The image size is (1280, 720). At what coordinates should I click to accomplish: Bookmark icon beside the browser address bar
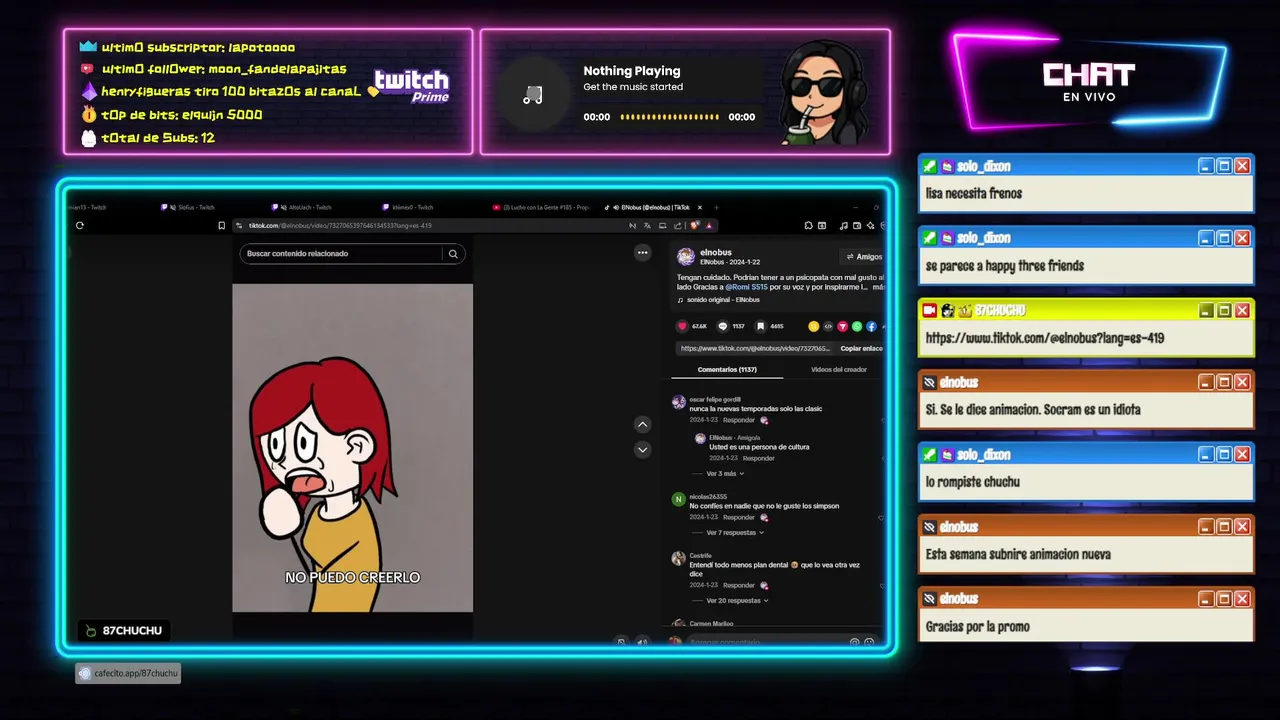[221, 225]
